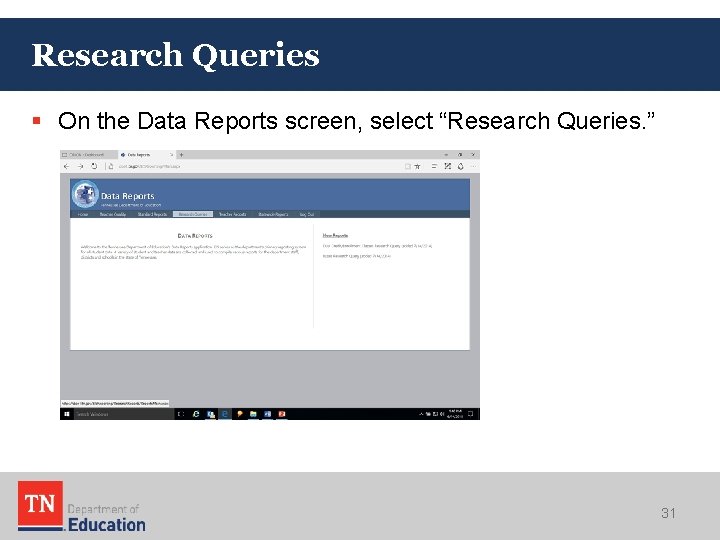Screen dimensions: 720x540
Task: Click the volume icon in system tray
Action: (442, 414)
